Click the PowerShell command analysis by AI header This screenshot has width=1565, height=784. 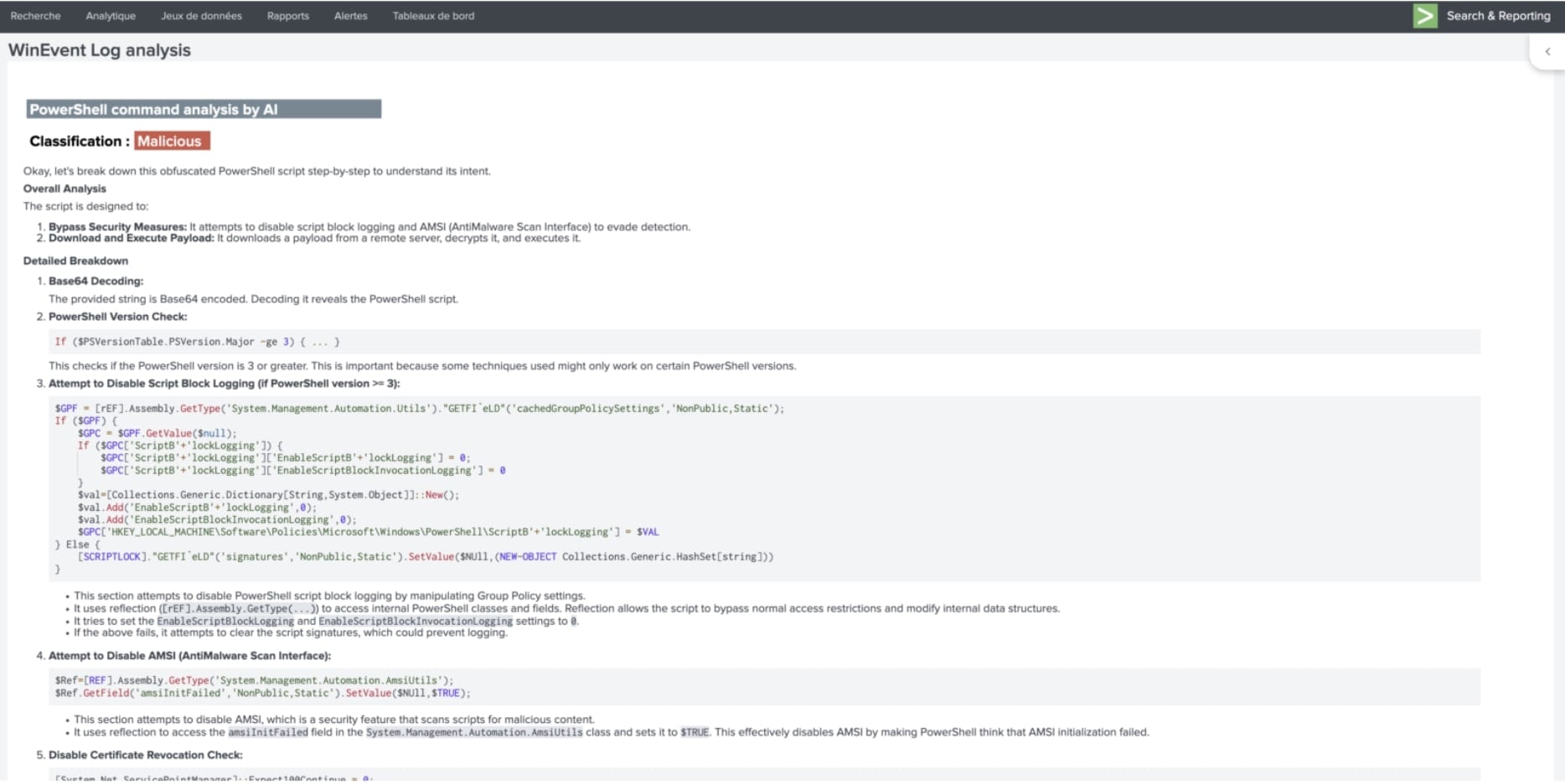coord(204,110)
